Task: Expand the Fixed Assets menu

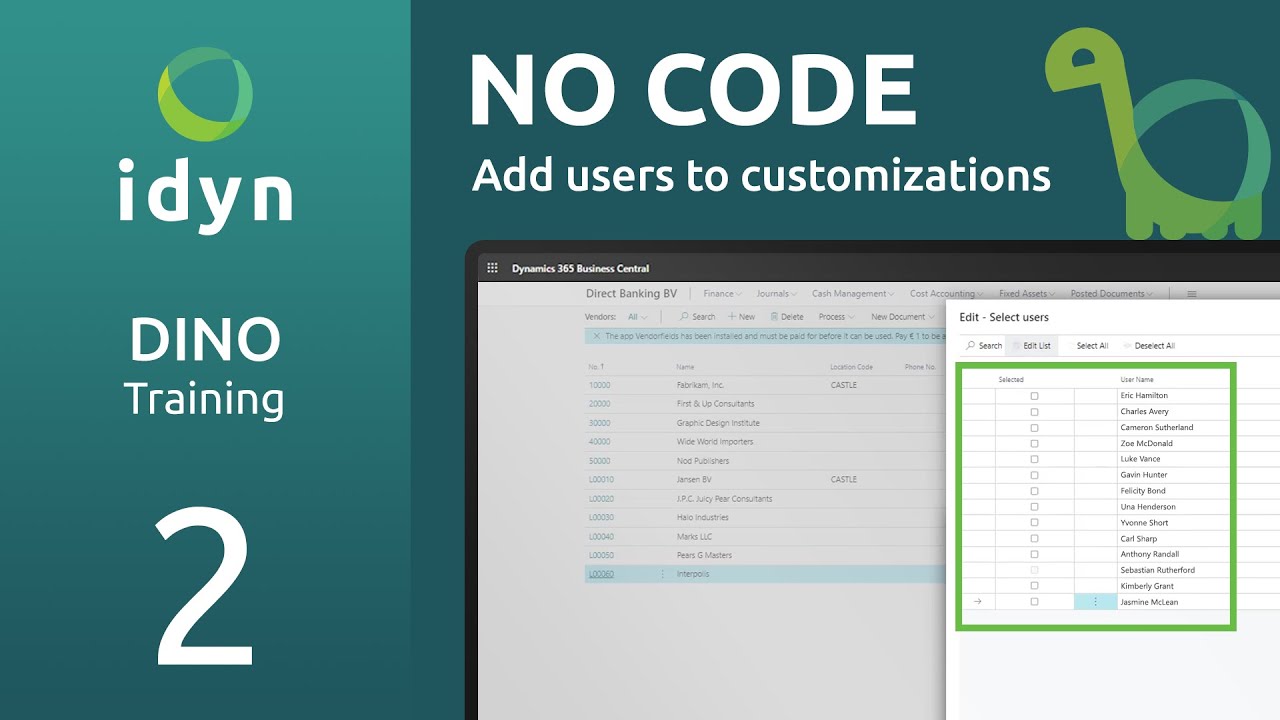Action: pos(1026,294)
